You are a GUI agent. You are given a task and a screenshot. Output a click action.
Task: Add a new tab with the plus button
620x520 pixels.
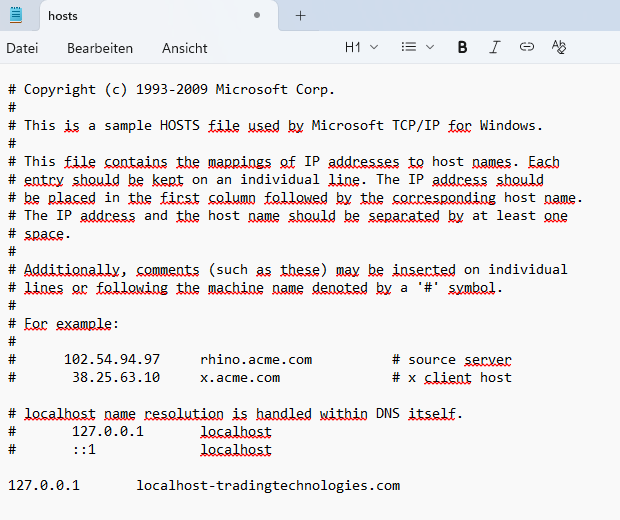coord(301,16)
